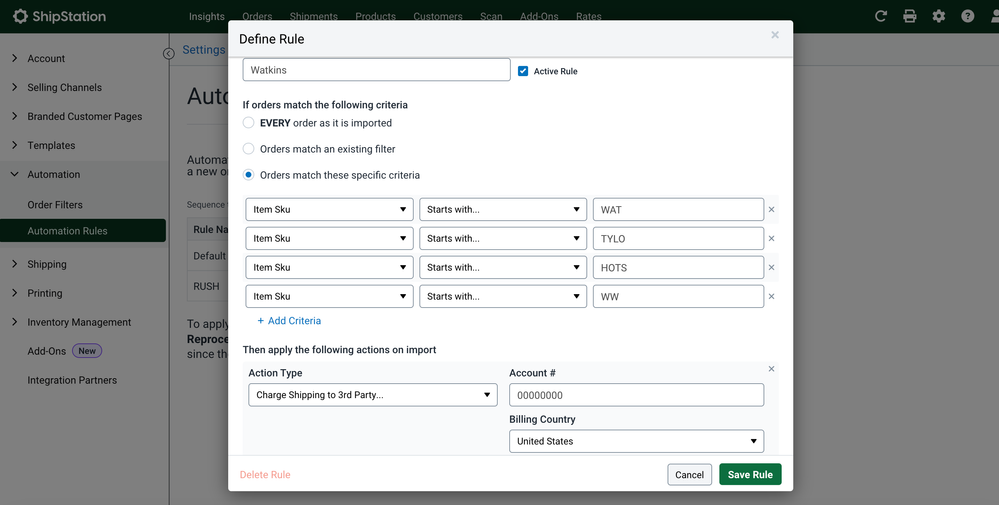Click the help question mark icon
This screenshot has width=999, height=505.
pyautogui.click(x=967, y=16)
